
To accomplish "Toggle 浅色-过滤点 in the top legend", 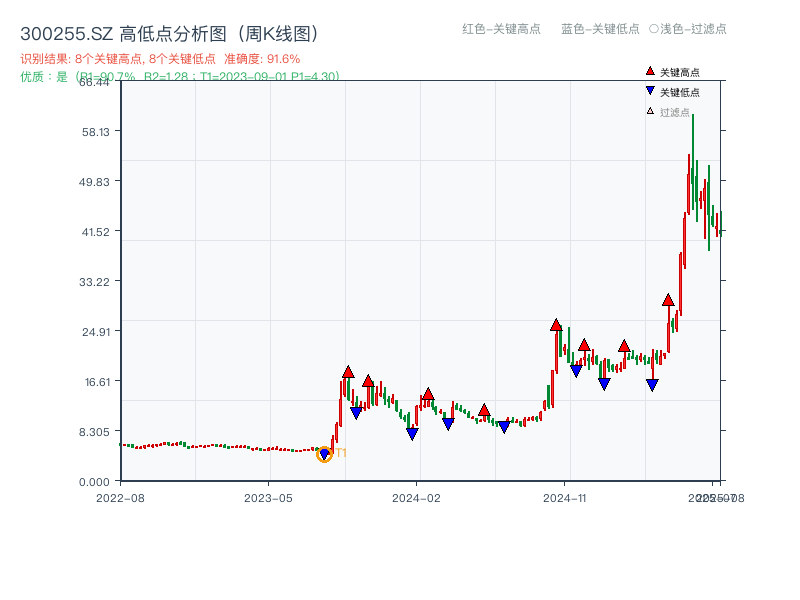I will coord(688,29).
